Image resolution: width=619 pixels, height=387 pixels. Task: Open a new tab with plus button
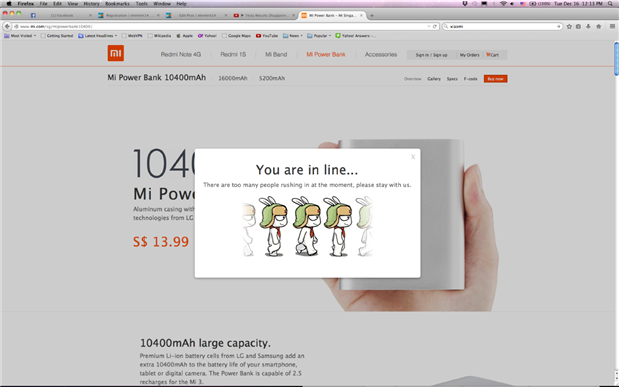pyautogui.click(x=371, y=16)
